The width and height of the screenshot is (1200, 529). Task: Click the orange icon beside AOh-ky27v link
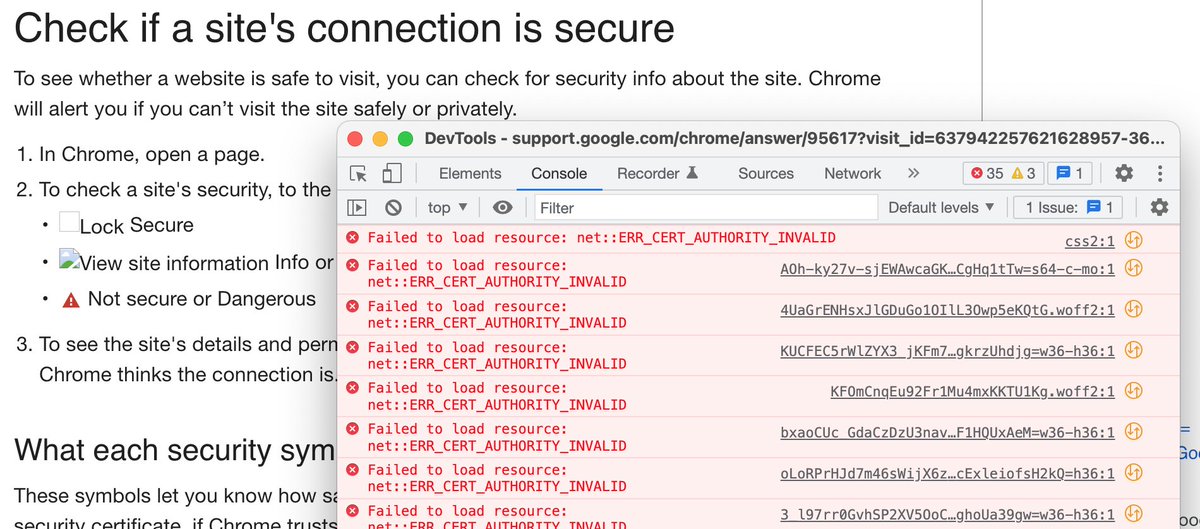pos(1133,268)
